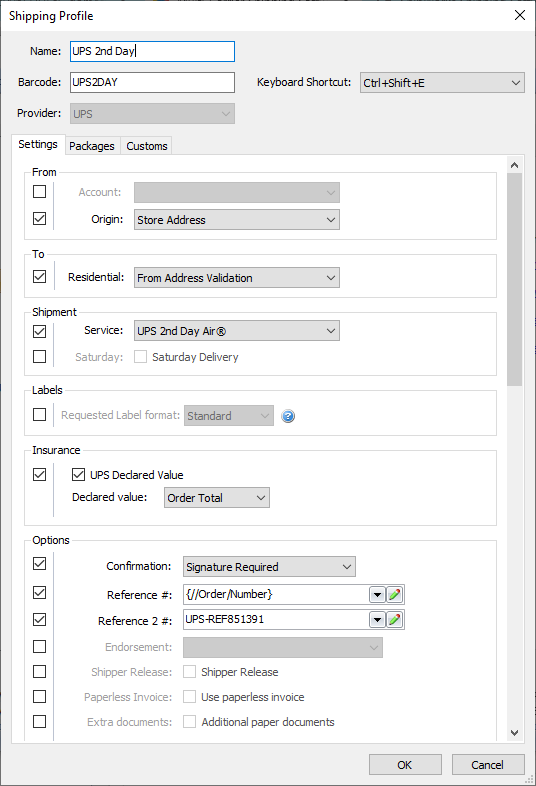Image resolution: width=536 pixels, height=786 pixels.
Task: Toggle the Reference 2 # override checkbox
Action: pyautogui.click(x=39, y=620)
